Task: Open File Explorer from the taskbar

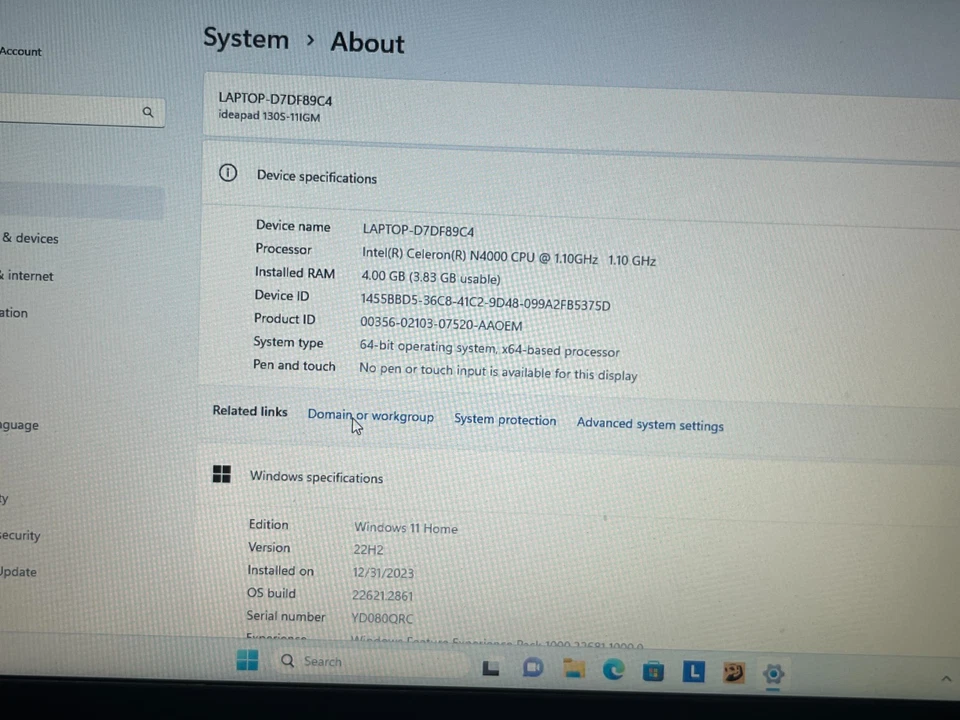Action: (574, 669)
